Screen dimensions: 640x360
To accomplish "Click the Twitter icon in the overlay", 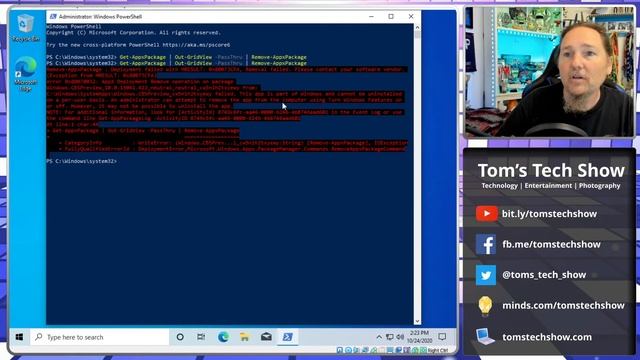I will 486,275.
